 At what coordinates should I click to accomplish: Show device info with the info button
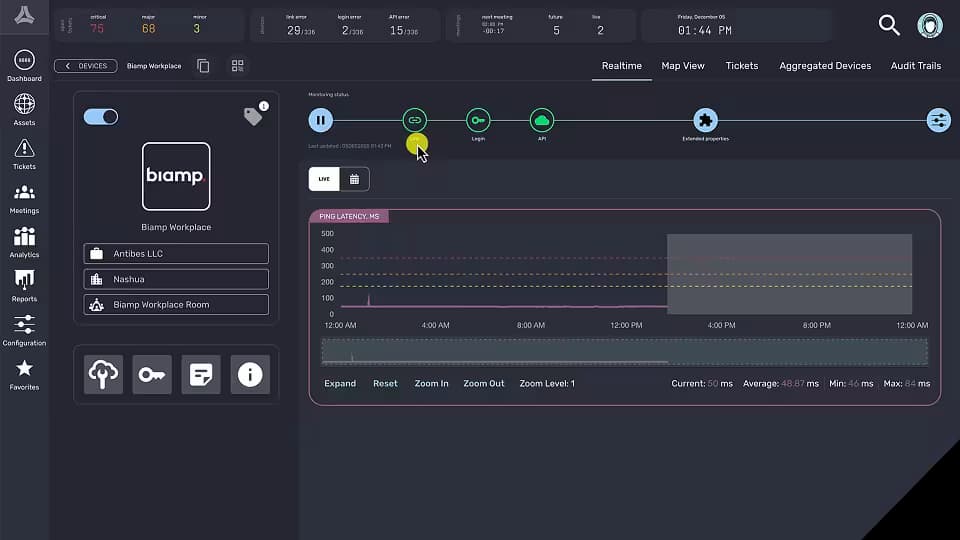pyautogui.click(x=250, y=374)
